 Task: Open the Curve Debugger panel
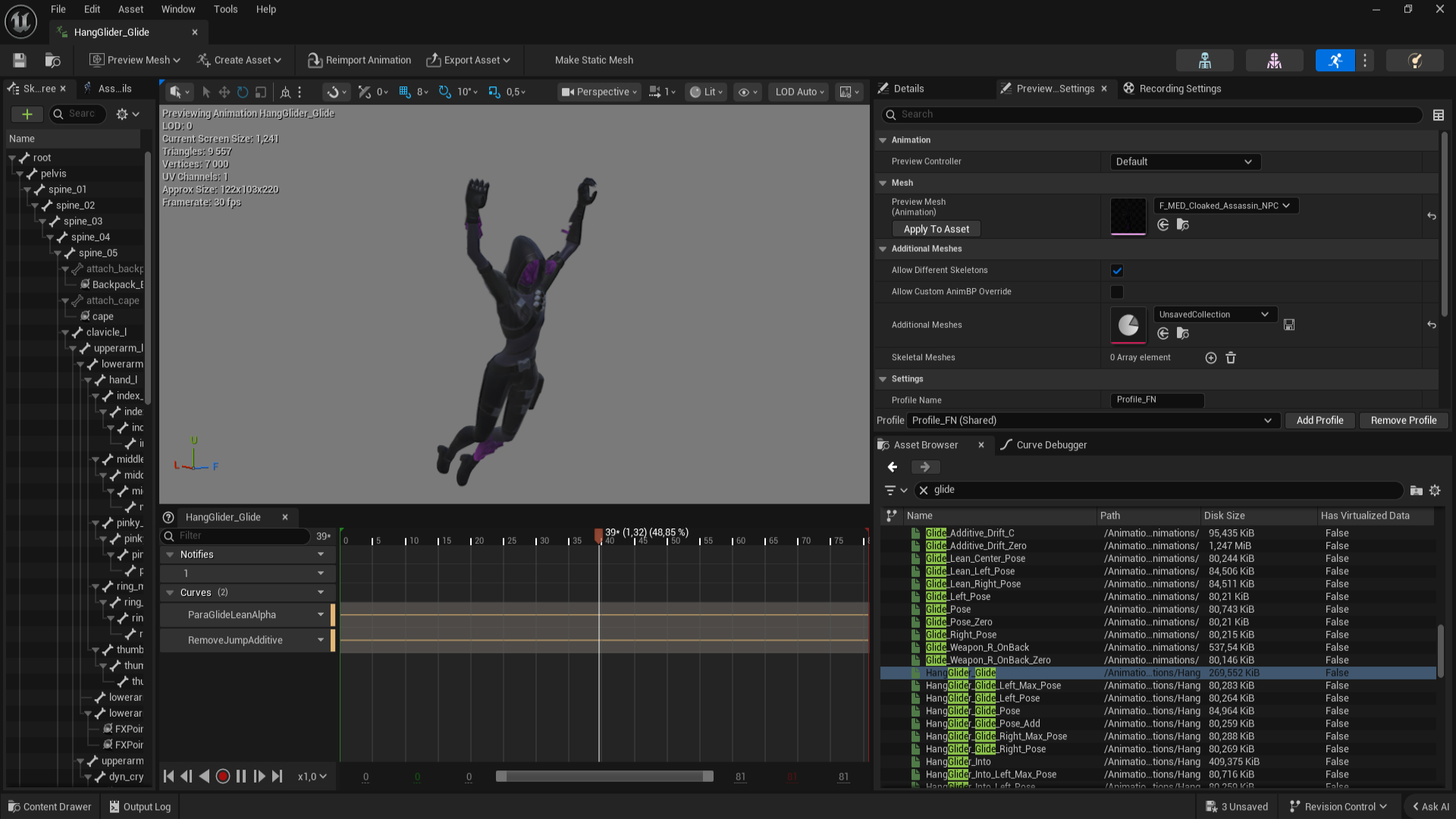point(1051,445)
